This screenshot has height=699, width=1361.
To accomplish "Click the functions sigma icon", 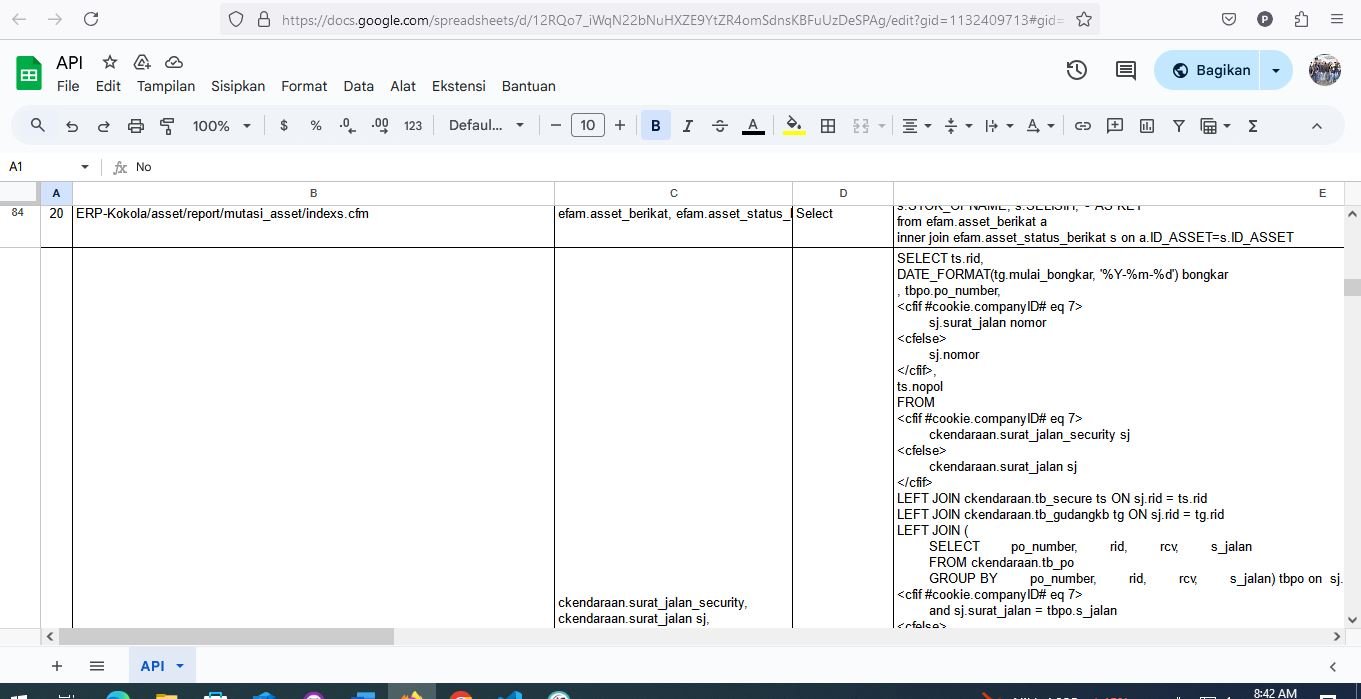I will tap(1252, 126).
